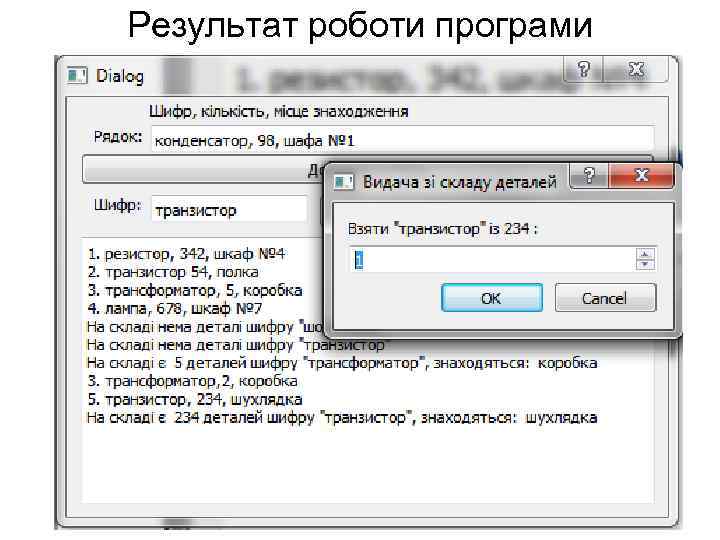Click the 'Шифр, кількість, місце знаходження' hint label

pos(279,111)
